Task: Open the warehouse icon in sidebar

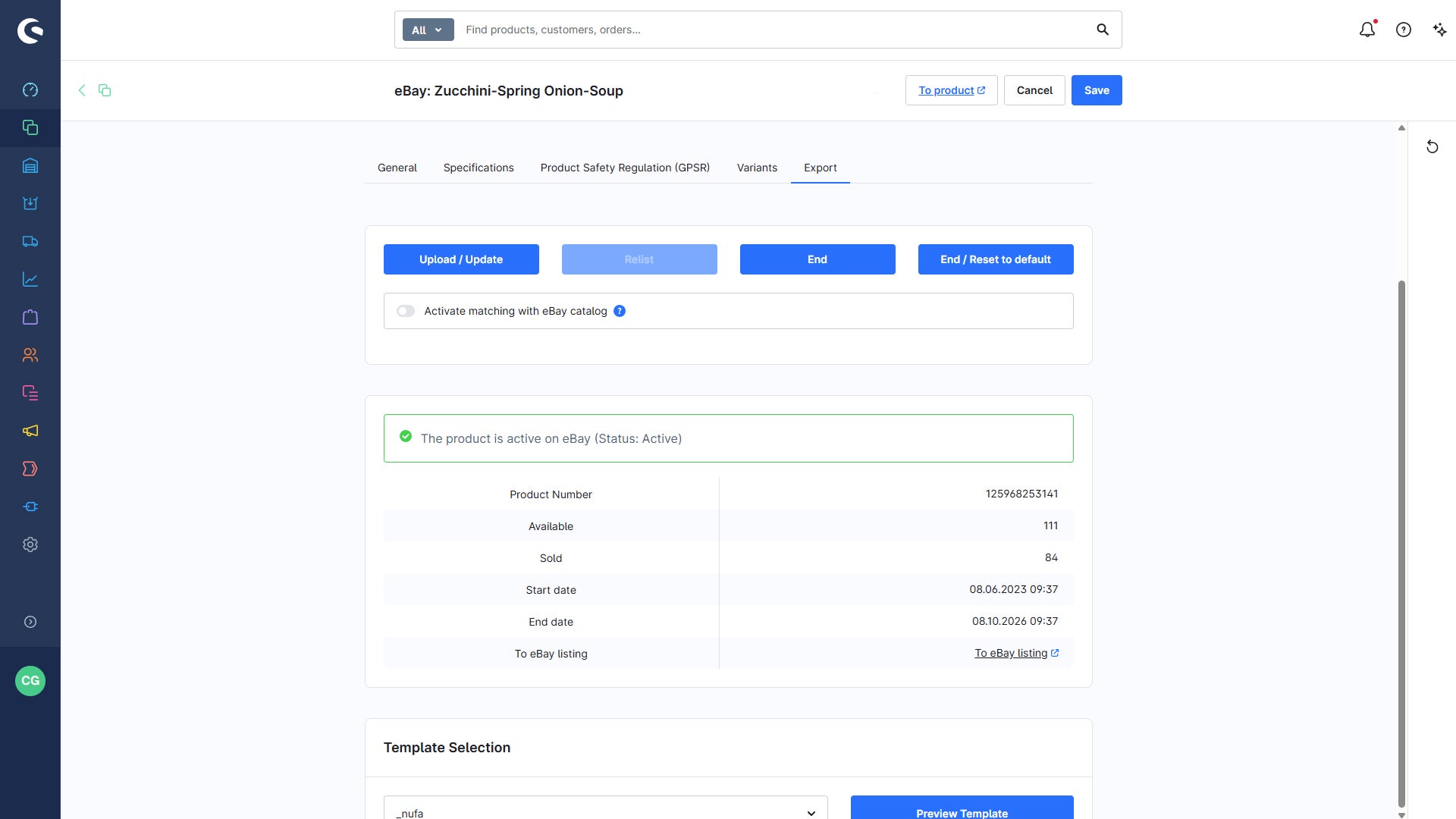Action: point(30,165)
